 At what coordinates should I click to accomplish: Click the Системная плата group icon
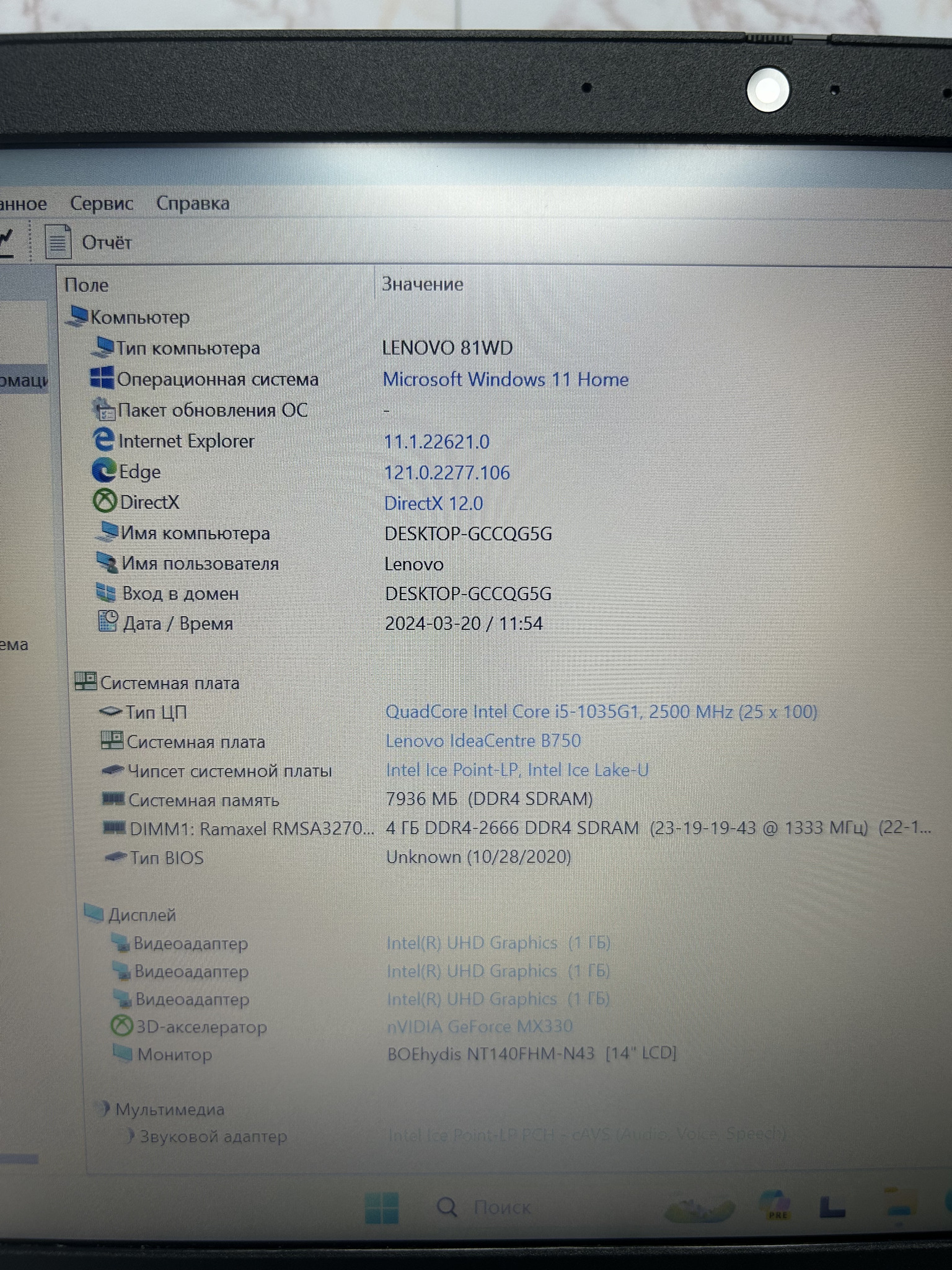[85, 682]
